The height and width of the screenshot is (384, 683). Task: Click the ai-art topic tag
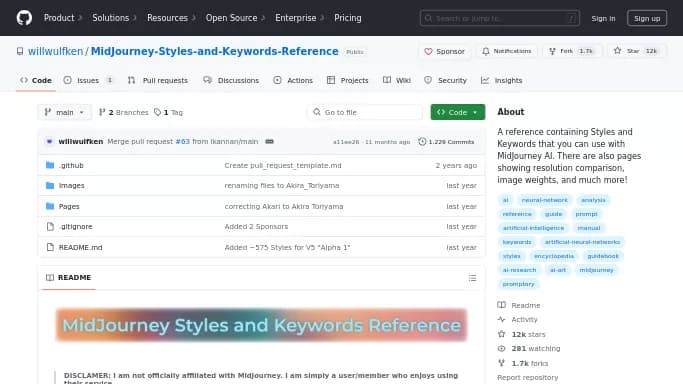pos(558,270)
